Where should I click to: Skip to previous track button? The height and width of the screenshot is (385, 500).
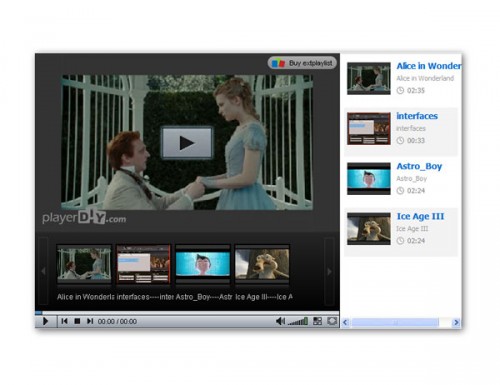(64, 321)
